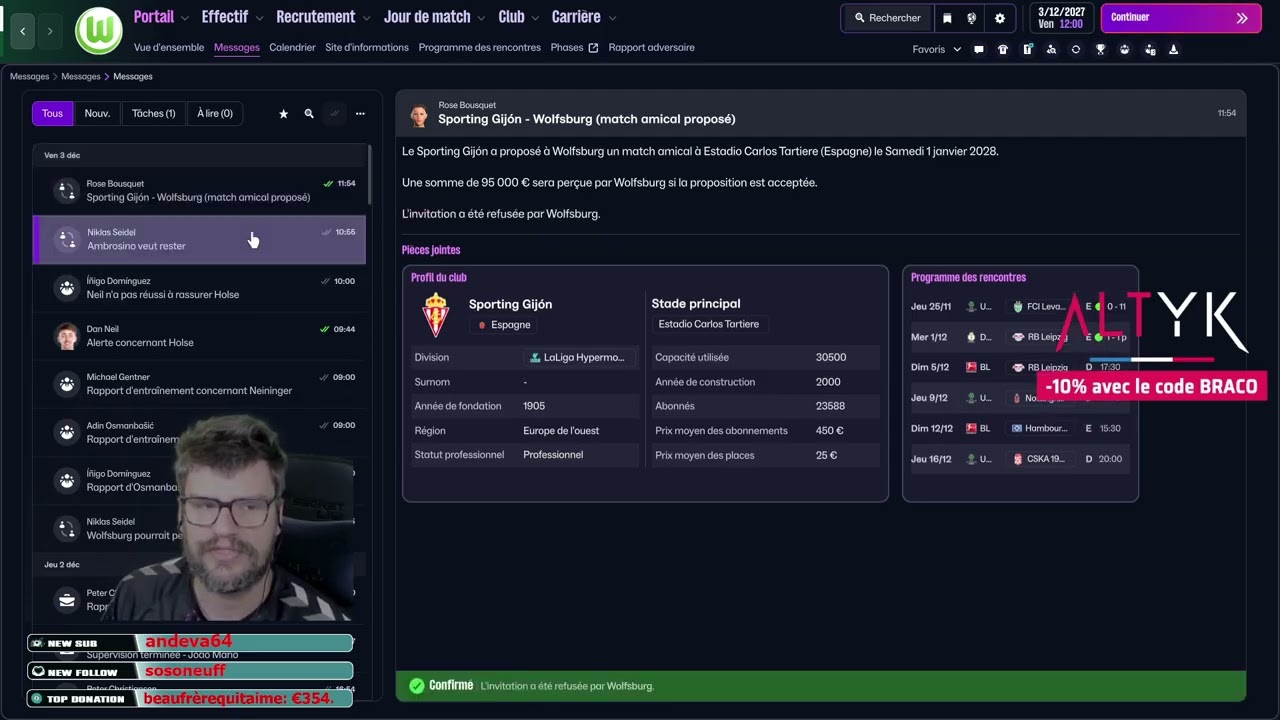Open the shirt shortcut icon
This screenshot has width=1280, height=720.
(1003, 49)
